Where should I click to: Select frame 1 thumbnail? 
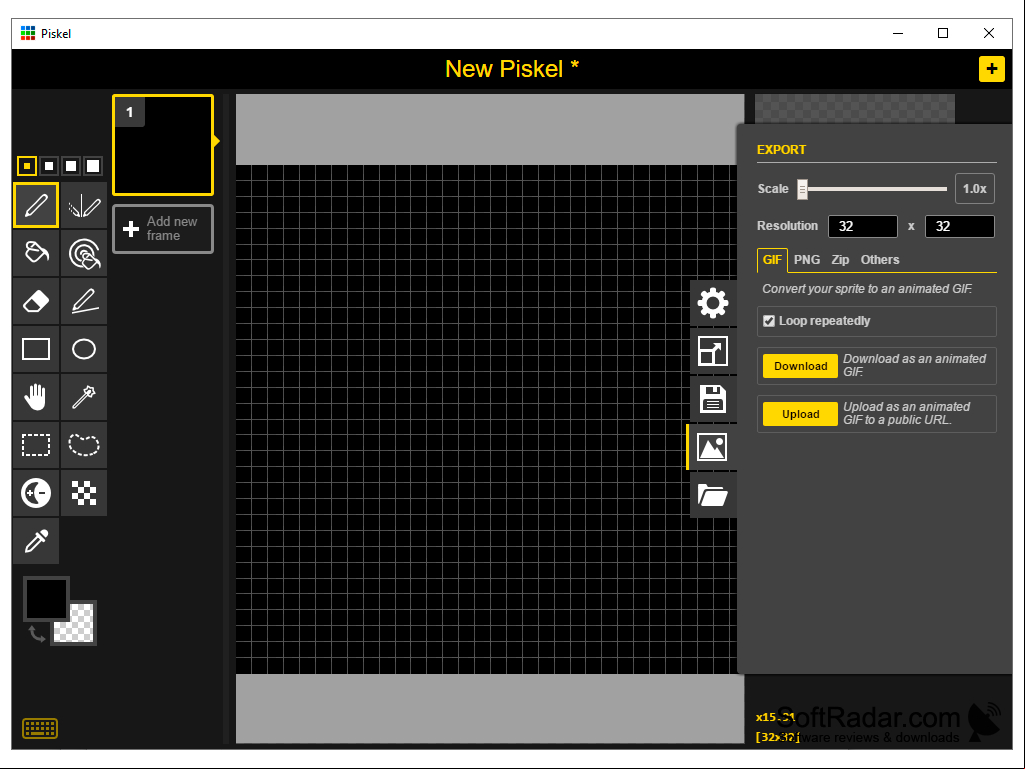(x=163, y=145)
